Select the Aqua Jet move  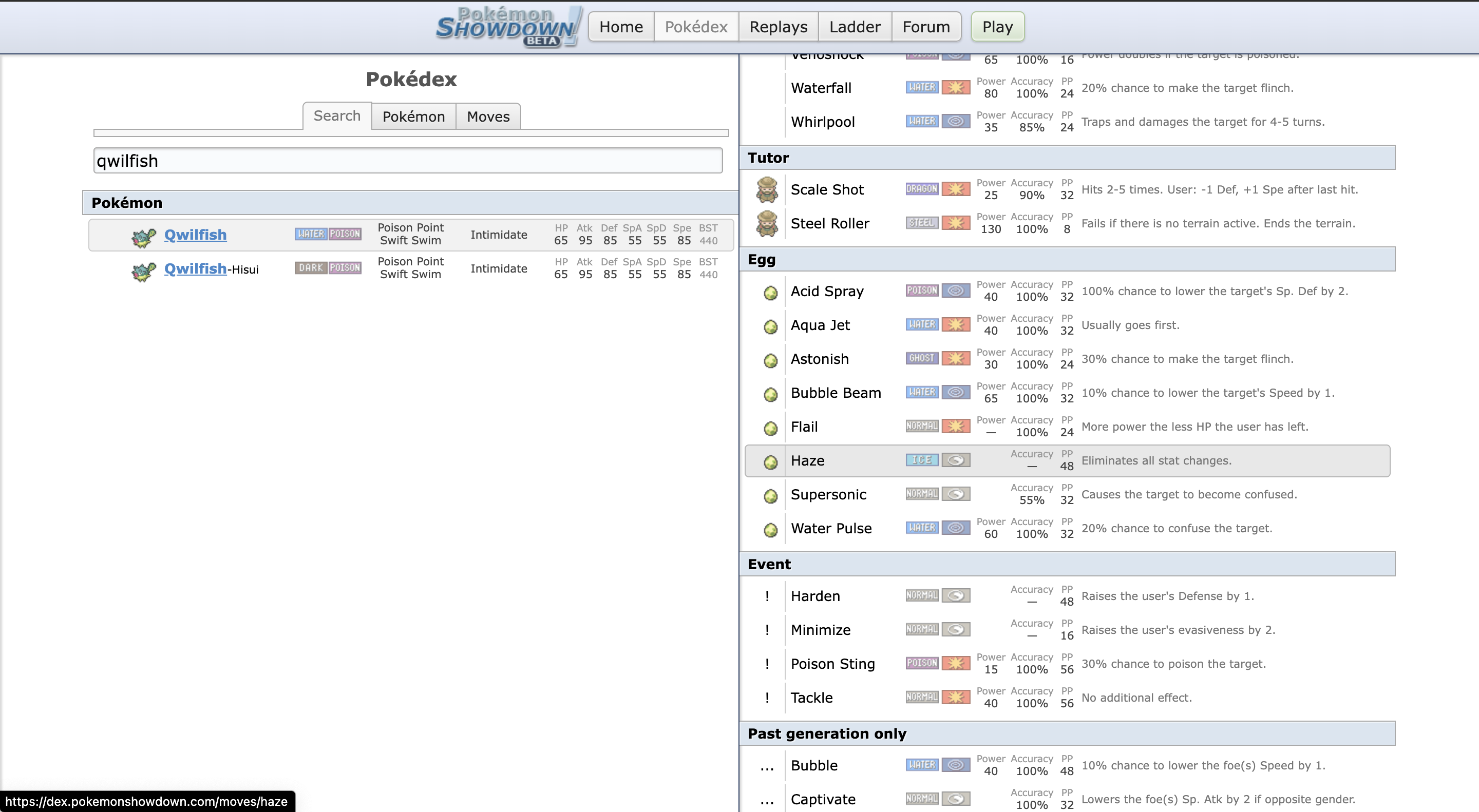click(1067, 325)
